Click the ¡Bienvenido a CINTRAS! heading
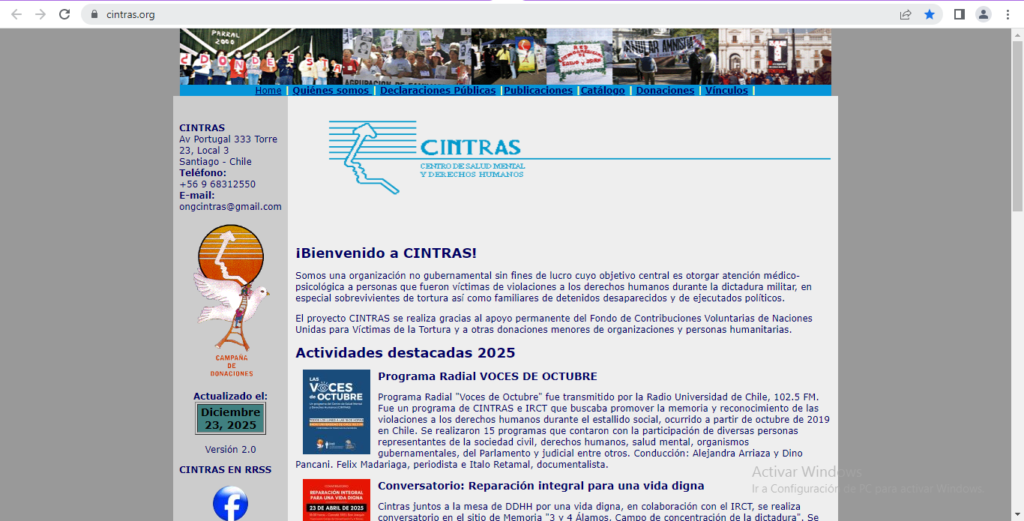Screen dimensions: 1024x521 point(386,253)
